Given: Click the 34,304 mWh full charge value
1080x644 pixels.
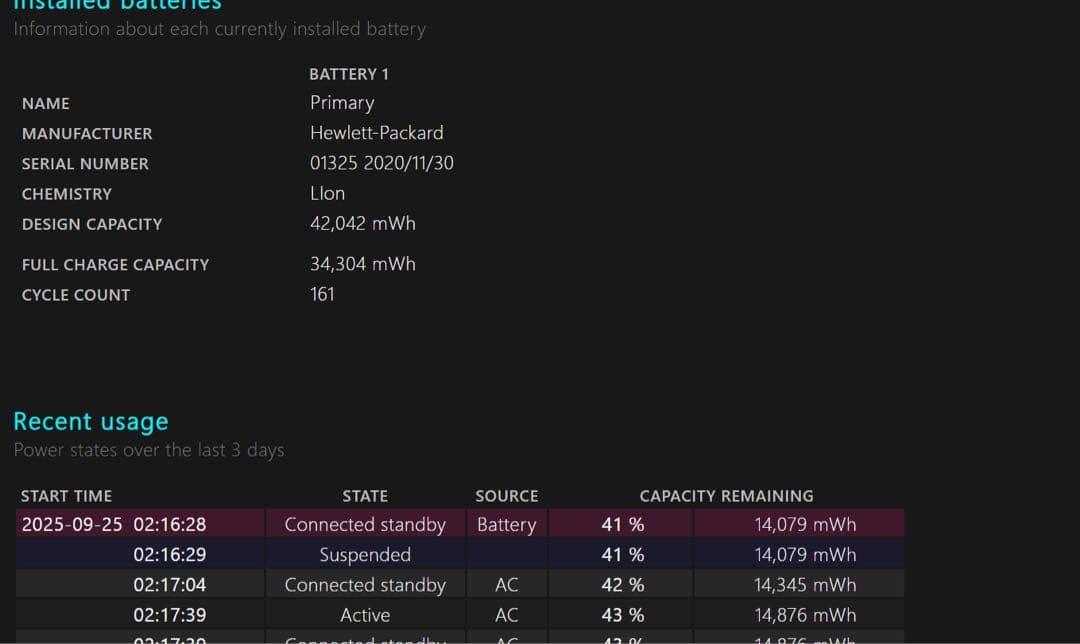Looking at the screenshot, I should [362, 264].
